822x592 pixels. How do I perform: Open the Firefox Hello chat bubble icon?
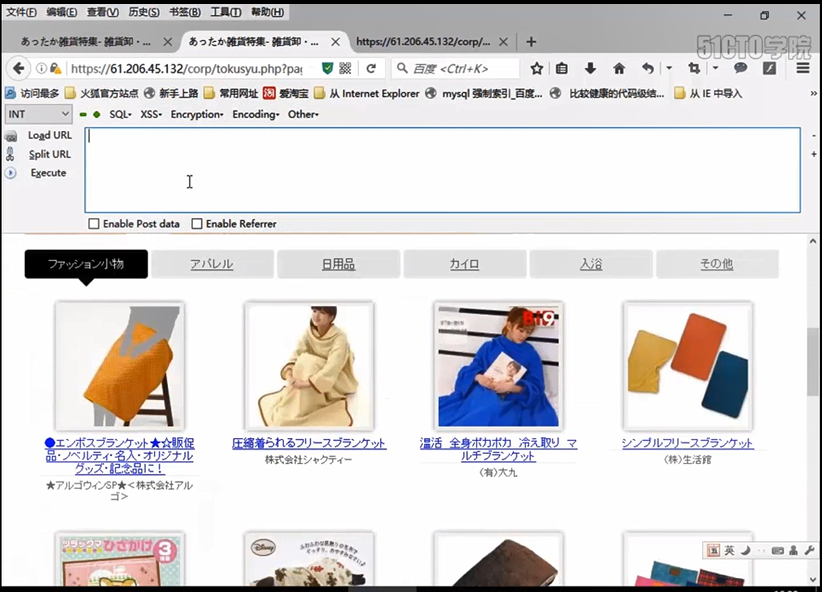(740, 70)
